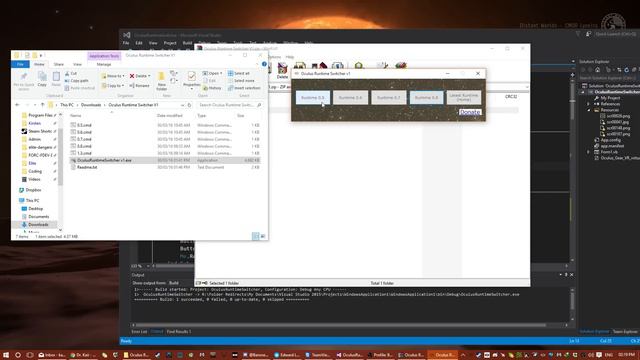The width and height of the screenshot is (640, 360).
Task: Open the Open dropdown in Explorer ribbon
Action: [212, 73]
